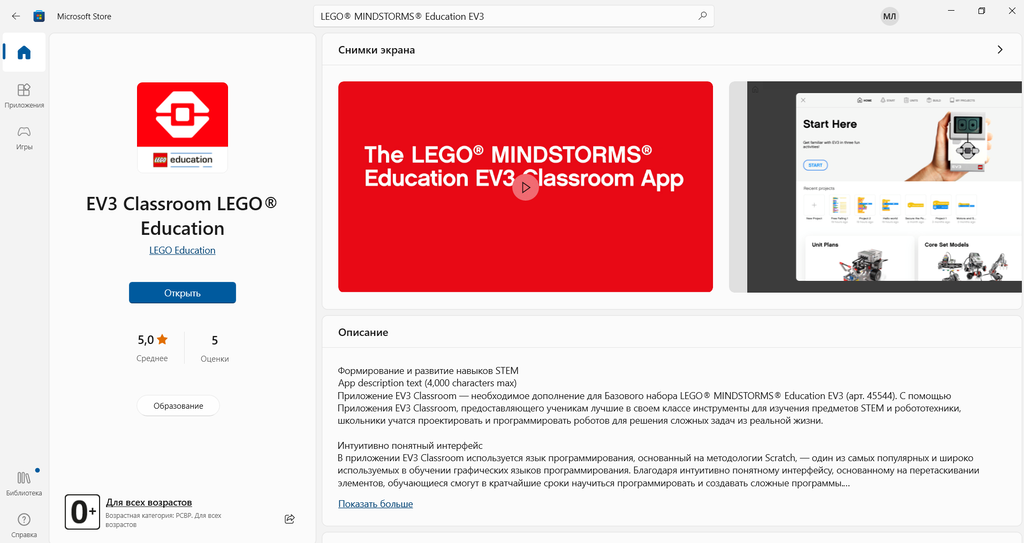Click the back arrow in title bar
This screenshot has width=1024, height=543.
[x=15, y=16]
